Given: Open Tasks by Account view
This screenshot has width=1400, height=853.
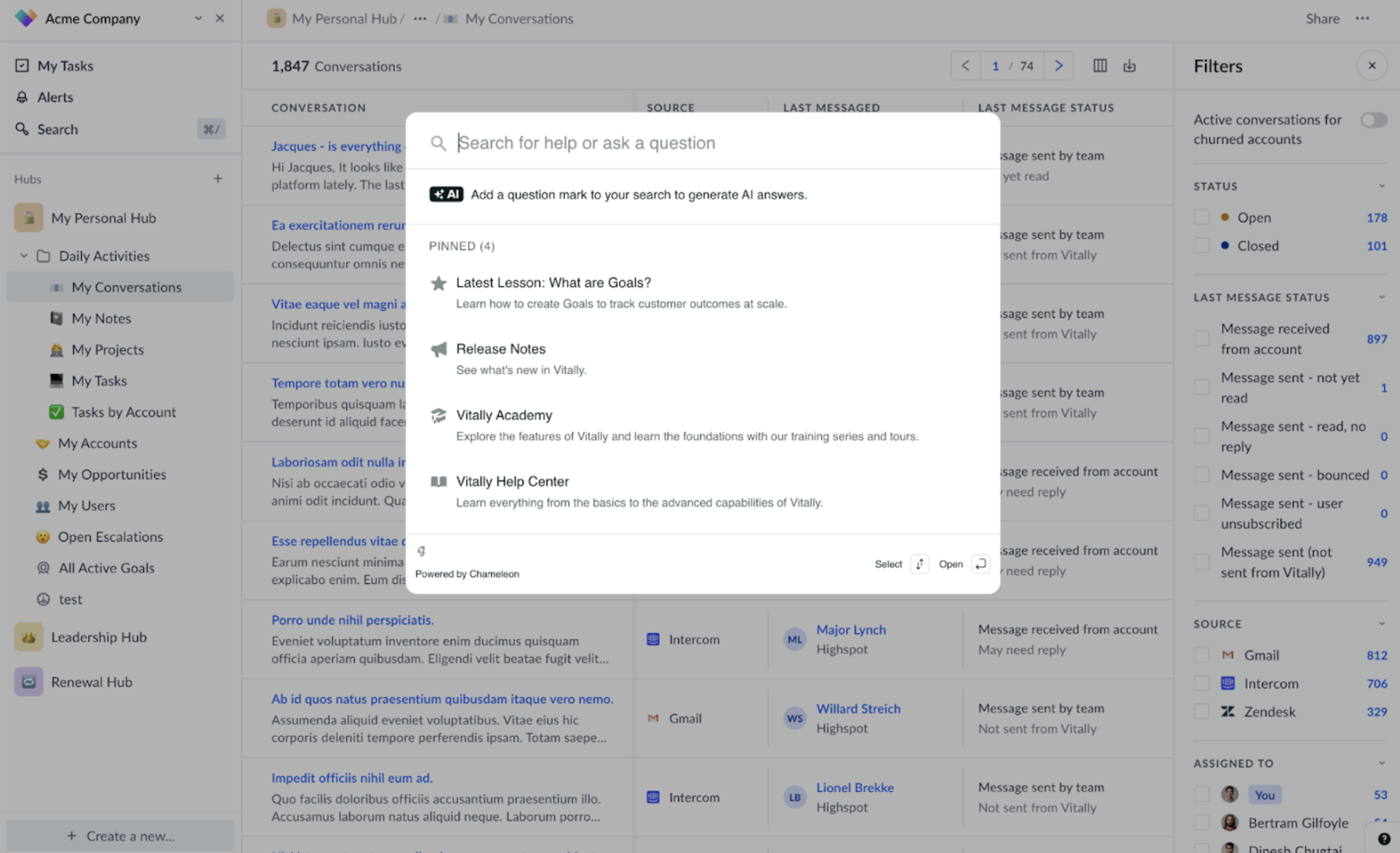Looking at the screenshot, I should pyautogui.click(x=123, y=412).
